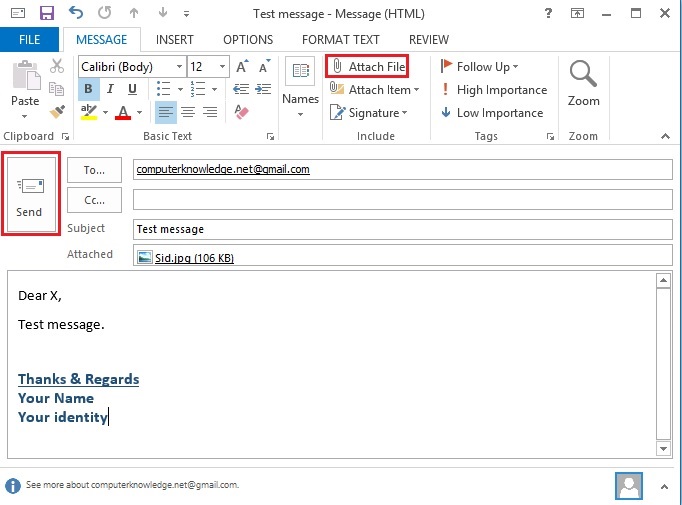Open the Follow Up flag menu
The height and width of the screenshot is (505, 682).
pos(479,67)
